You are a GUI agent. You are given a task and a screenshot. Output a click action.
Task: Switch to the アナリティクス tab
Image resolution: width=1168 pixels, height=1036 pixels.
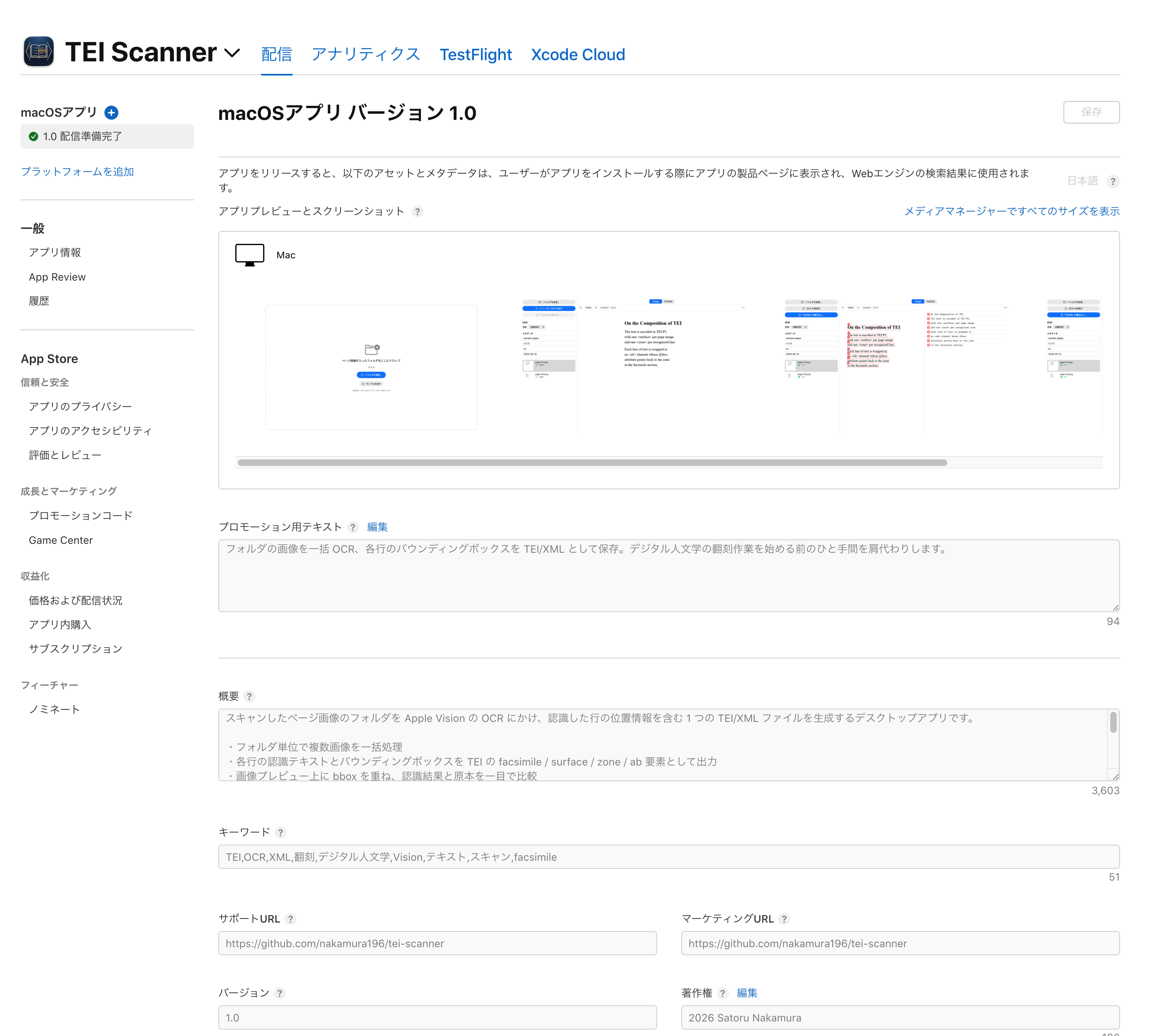coord(366,55)
